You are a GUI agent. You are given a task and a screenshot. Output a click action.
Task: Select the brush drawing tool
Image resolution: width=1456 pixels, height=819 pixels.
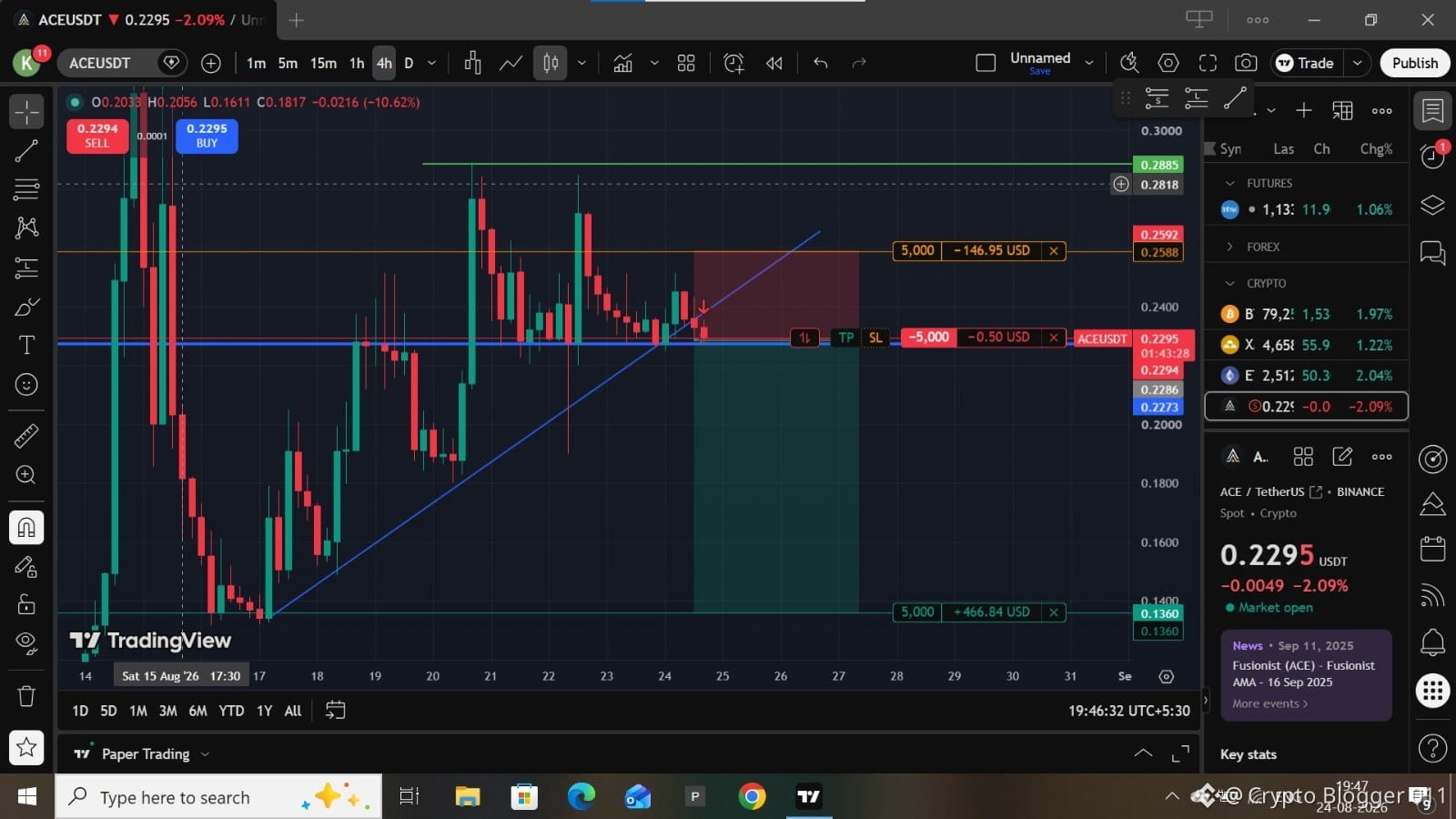click(x=26, y=307)
